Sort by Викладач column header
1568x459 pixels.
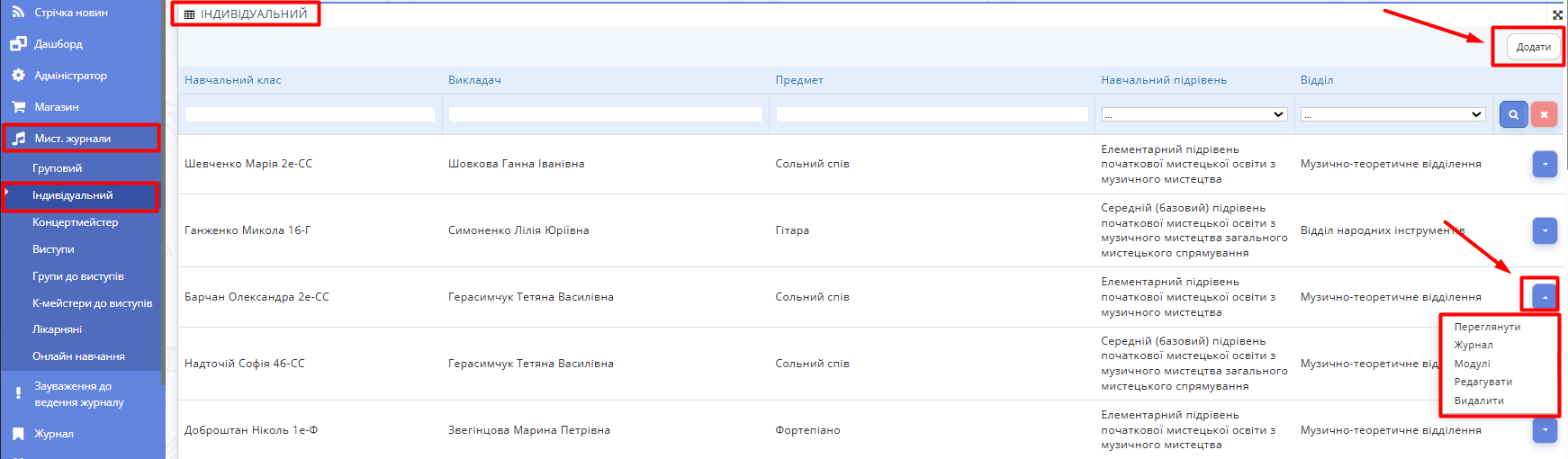point(474,80)
